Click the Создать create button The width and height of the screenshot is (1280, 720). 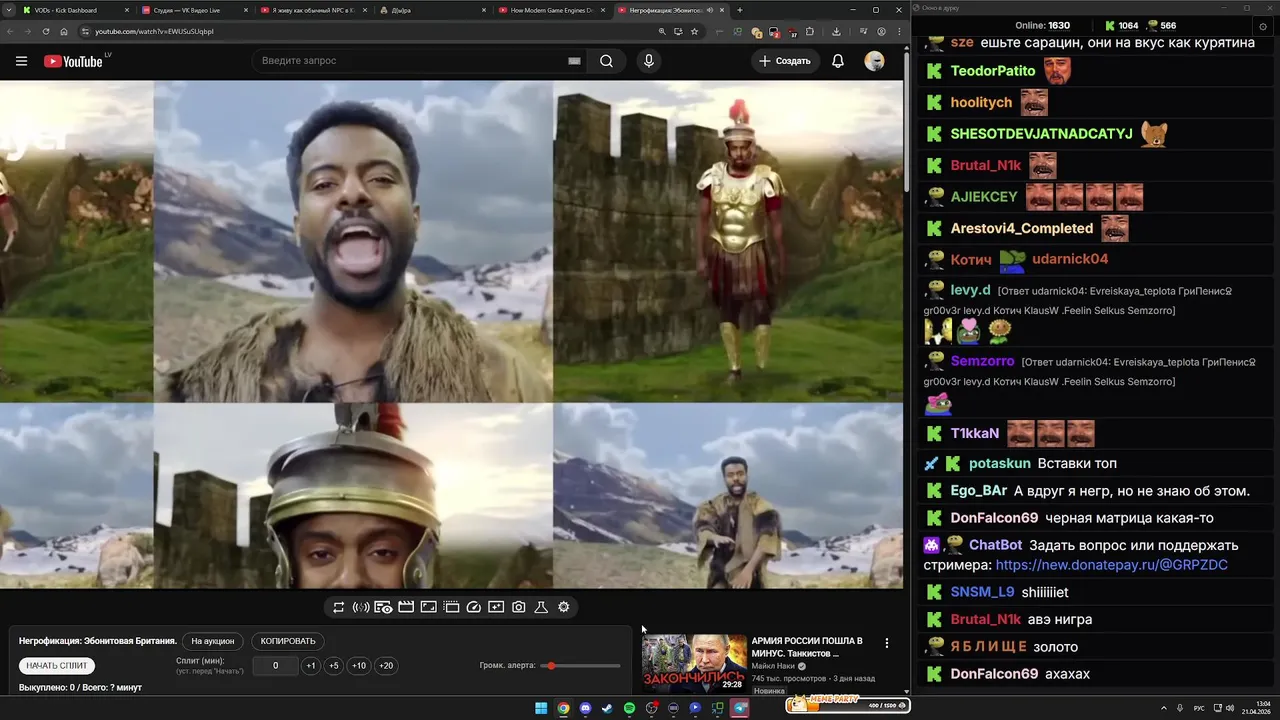(x=785, y=61)
